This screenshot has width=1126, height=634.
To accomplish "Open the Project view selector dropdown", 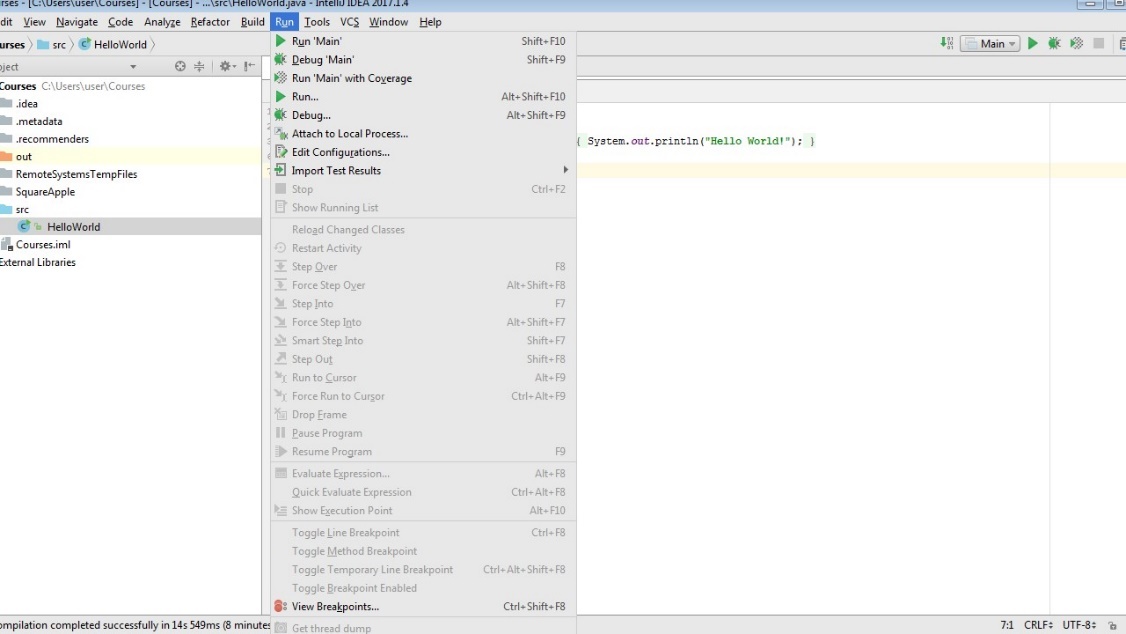I will [134, 67].
